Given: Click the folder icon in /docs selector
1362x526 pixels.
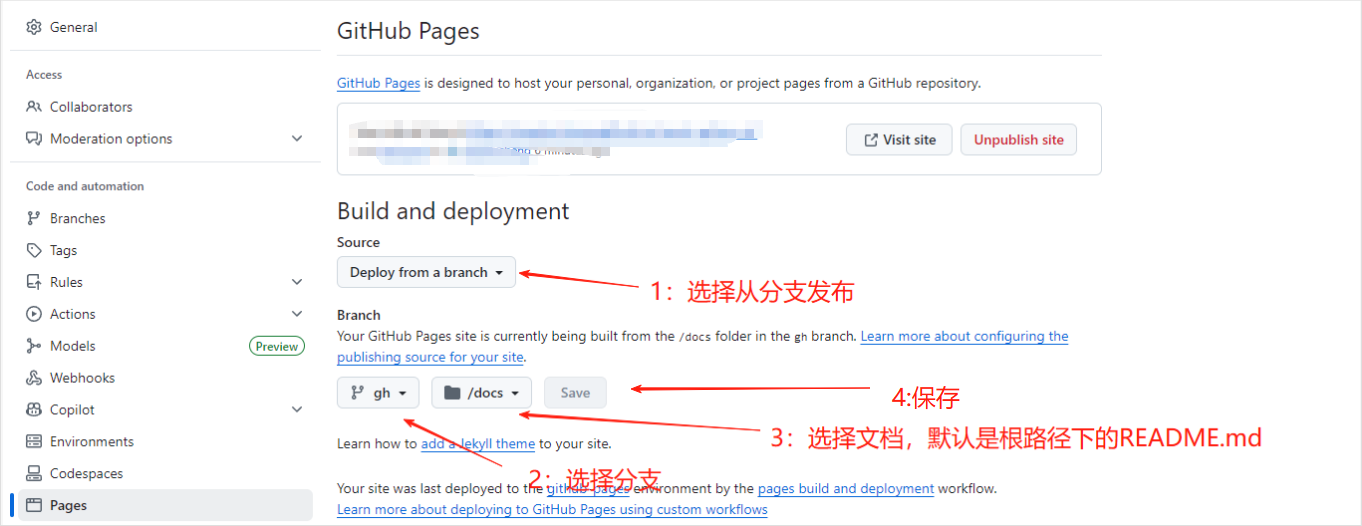Looking at the screenshot, I should tap(453, 393).
